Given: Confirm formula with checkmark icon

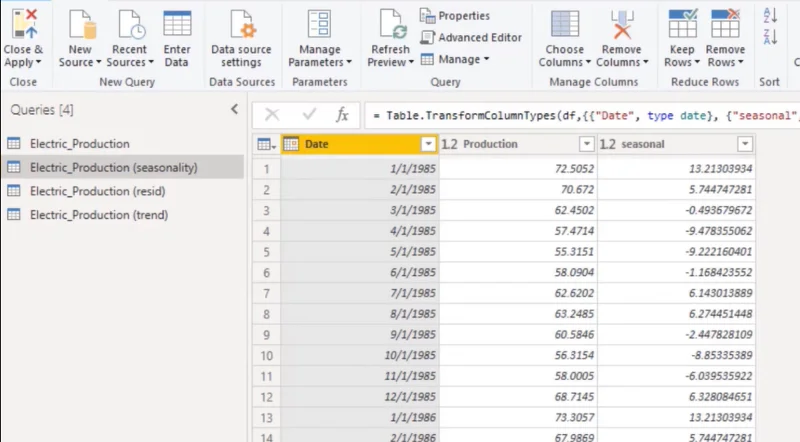Looking at the screenshot, I should pos(309,114).
